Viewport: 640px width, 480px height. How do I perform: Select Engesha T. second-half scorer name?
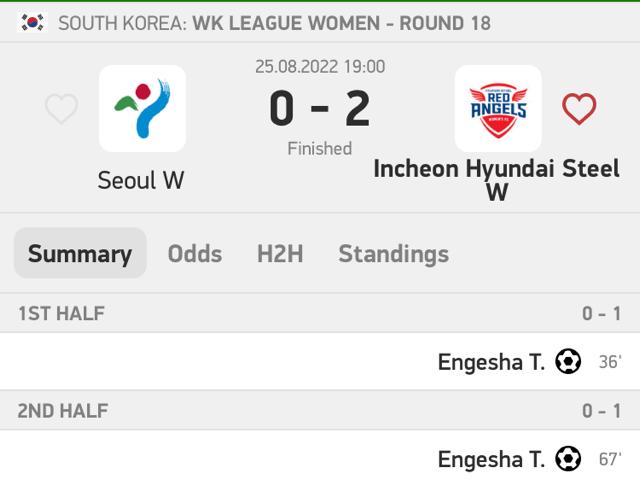[x=491, y=460]
